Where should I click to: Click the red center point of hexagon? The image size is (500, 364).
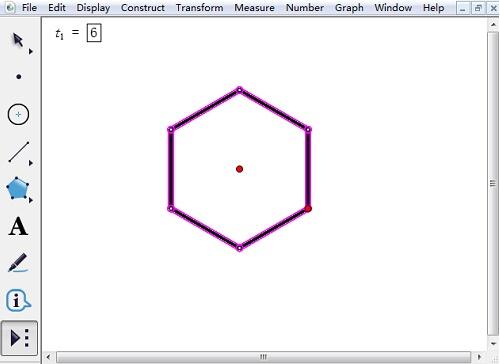coord(239,169)
